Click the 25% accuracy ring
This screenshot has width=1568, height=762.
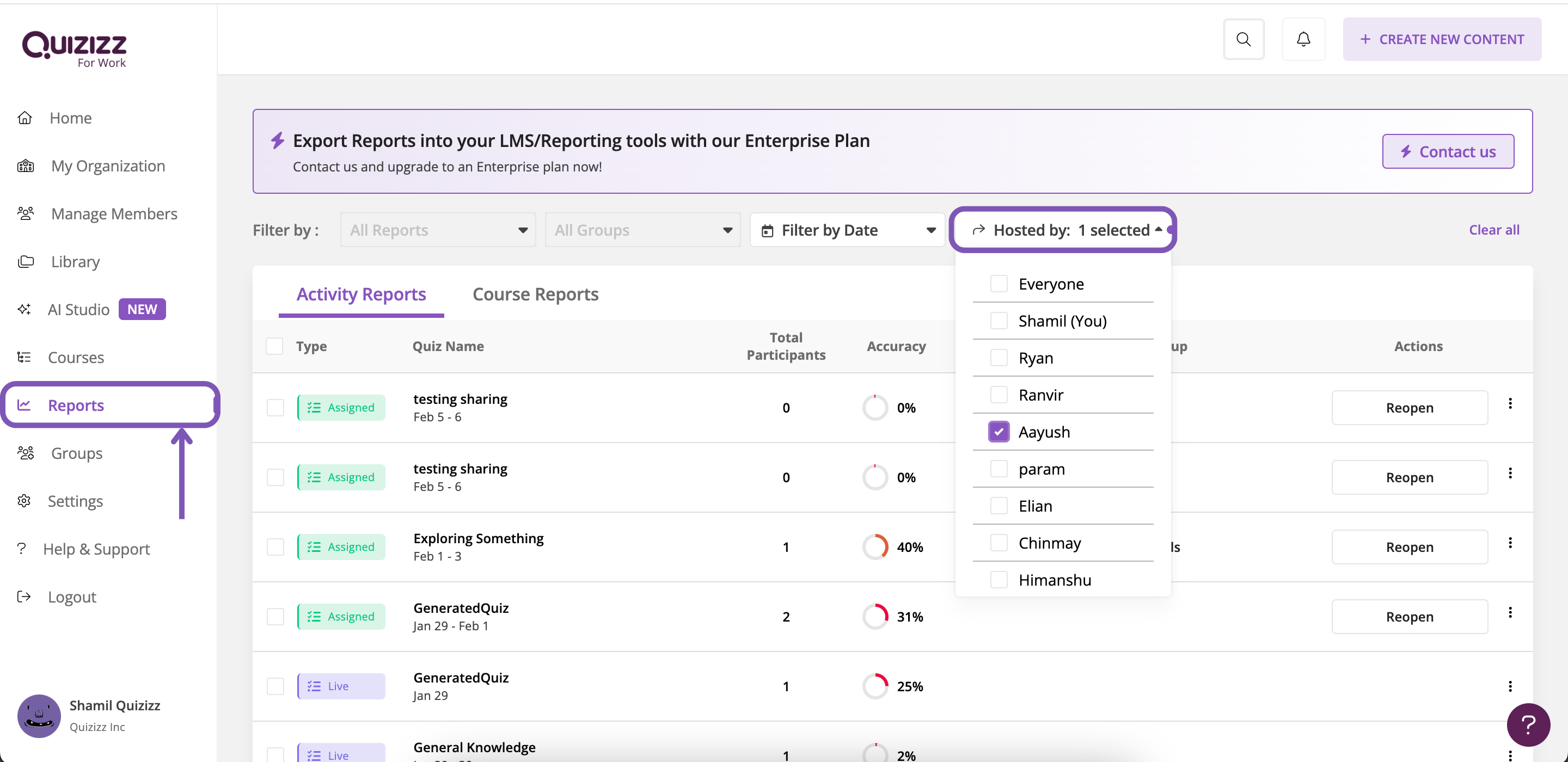tap(875, 686)
